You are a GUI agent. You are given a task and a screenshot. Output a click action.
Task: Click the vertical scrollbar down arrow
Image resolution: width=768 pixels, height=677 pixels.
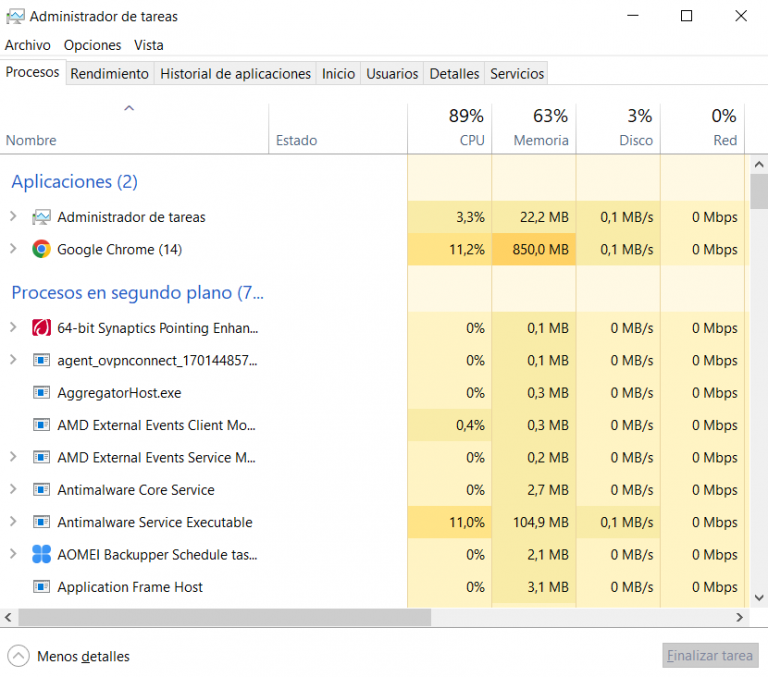tap(758, 601)
